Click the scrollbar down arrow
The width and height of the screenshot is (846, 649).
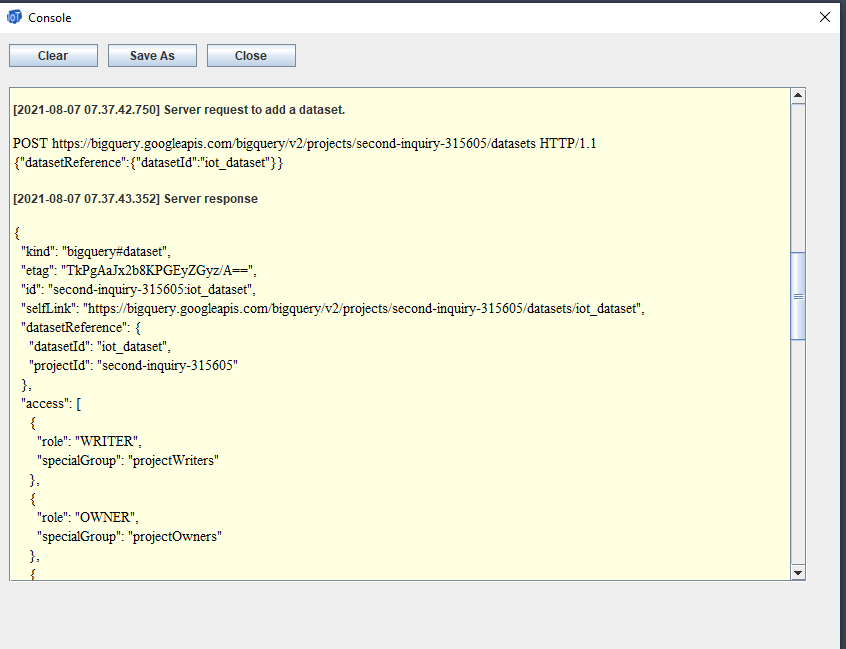(798, 572)
